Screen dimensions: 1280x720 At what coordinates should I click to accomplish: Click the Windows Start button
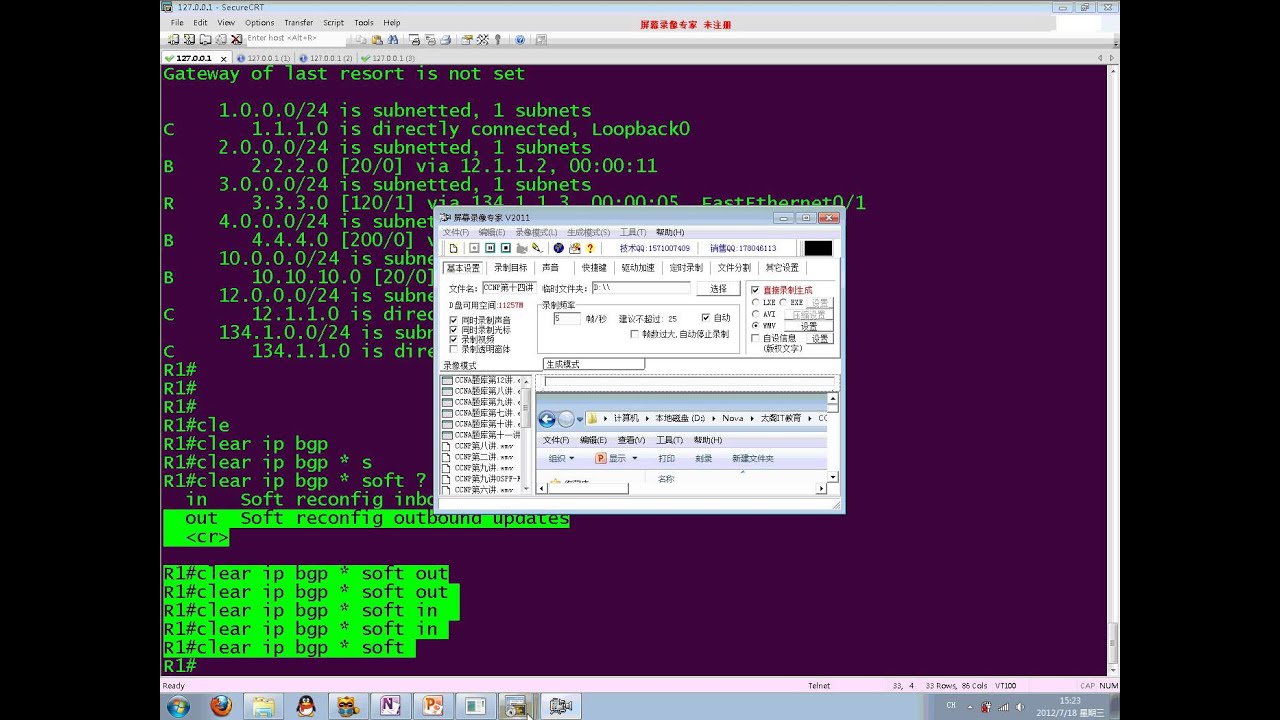coord(179,707)
